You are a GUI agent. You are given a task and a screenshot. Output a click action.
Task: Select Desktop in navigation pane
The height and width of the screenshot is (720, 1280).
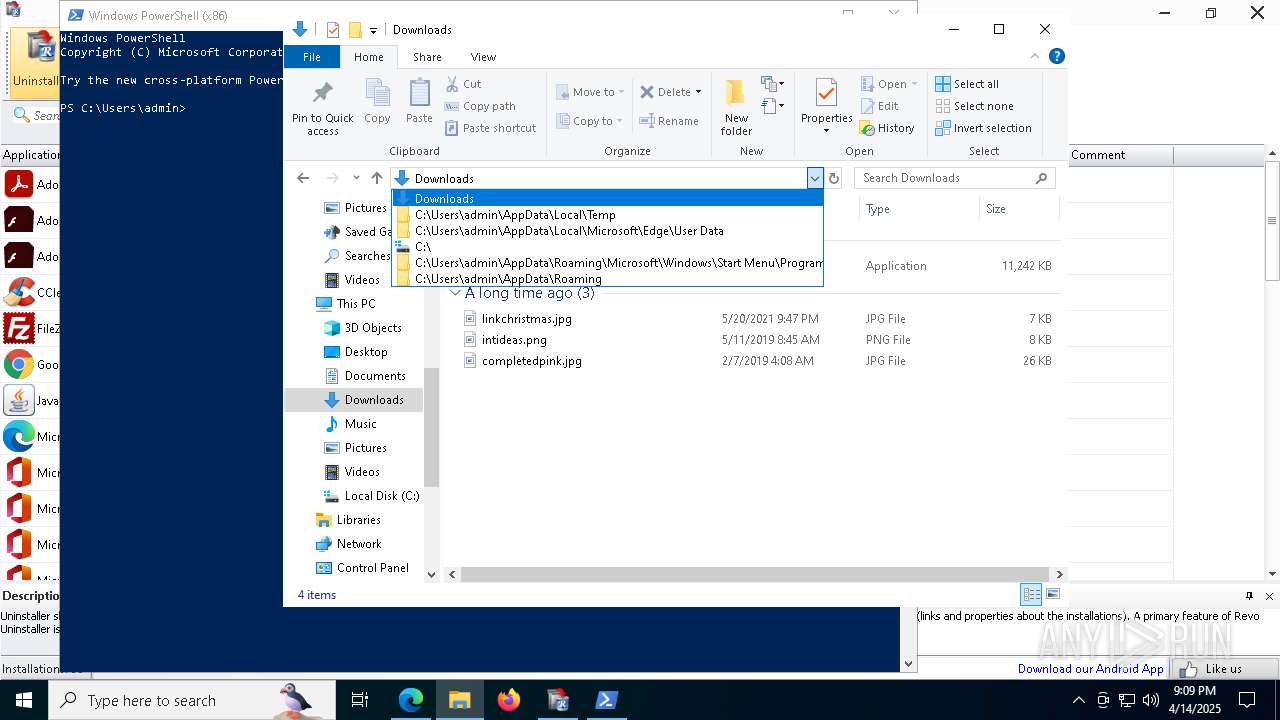(365, 352)
